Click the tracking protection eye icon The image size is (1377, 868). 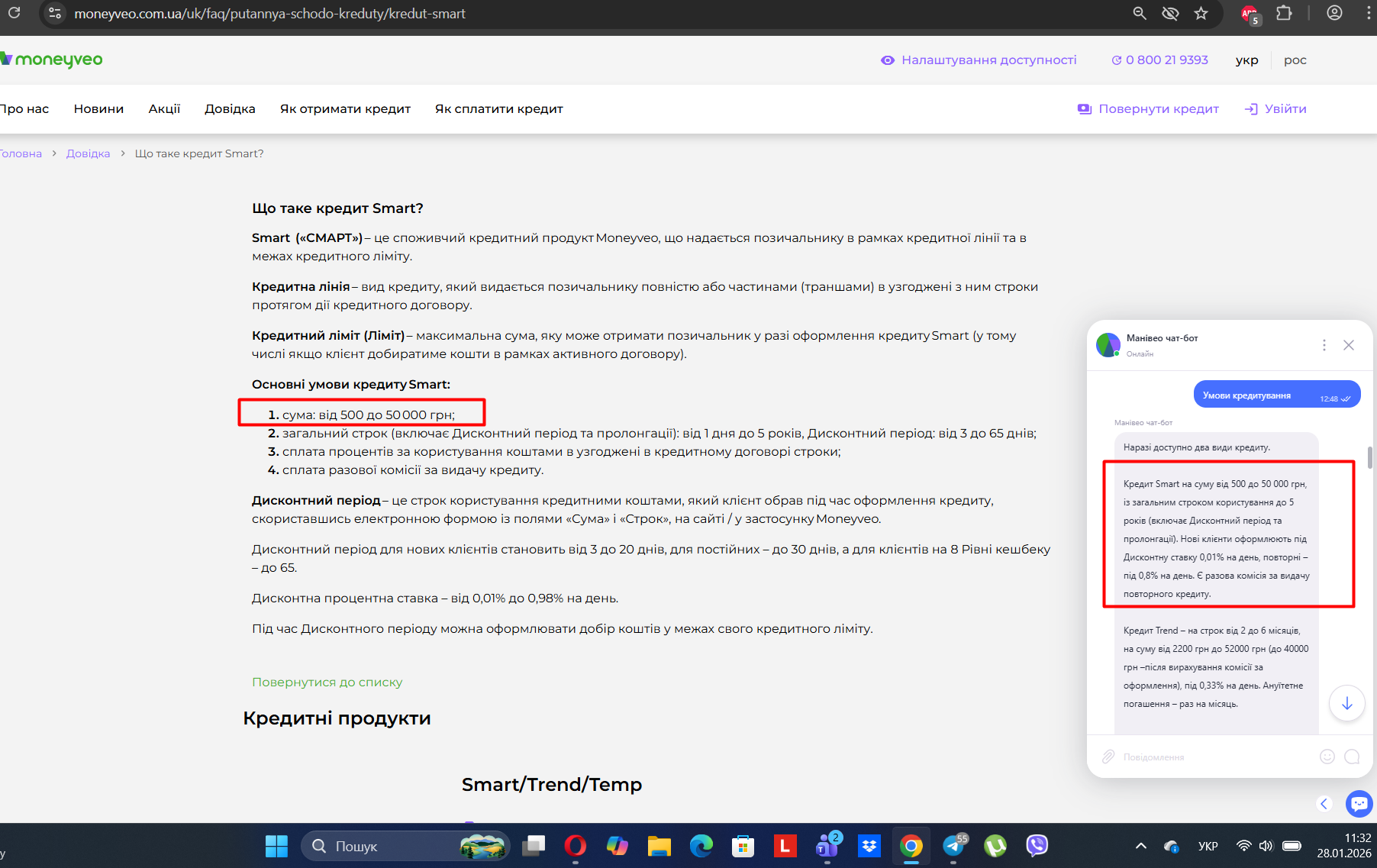(1170, 13)
